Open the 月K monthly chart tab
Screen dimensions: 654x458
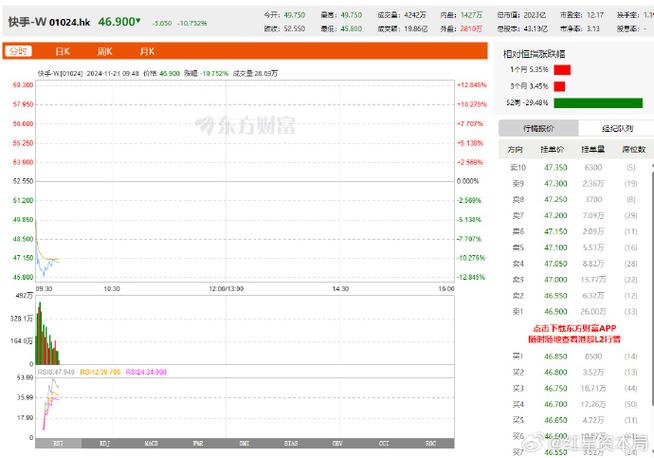[x=147, y=51]
